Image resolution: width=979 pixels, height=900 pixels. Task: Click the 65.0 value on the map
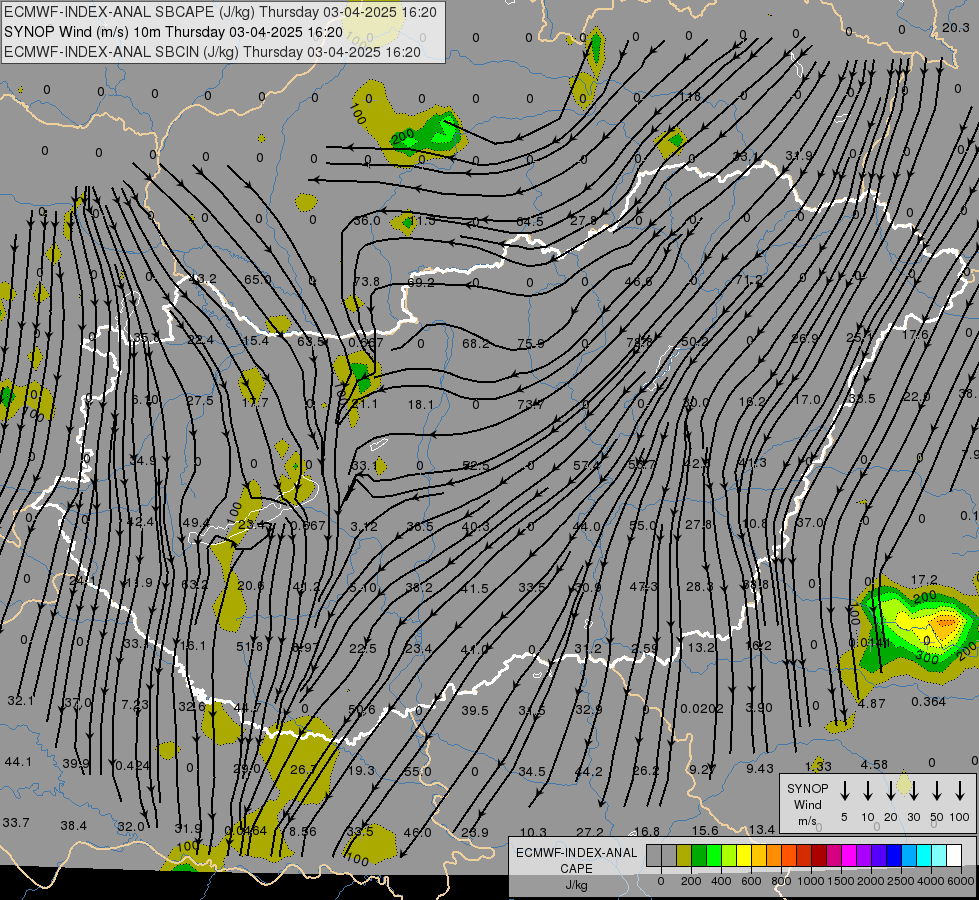[x=258, y=279]
